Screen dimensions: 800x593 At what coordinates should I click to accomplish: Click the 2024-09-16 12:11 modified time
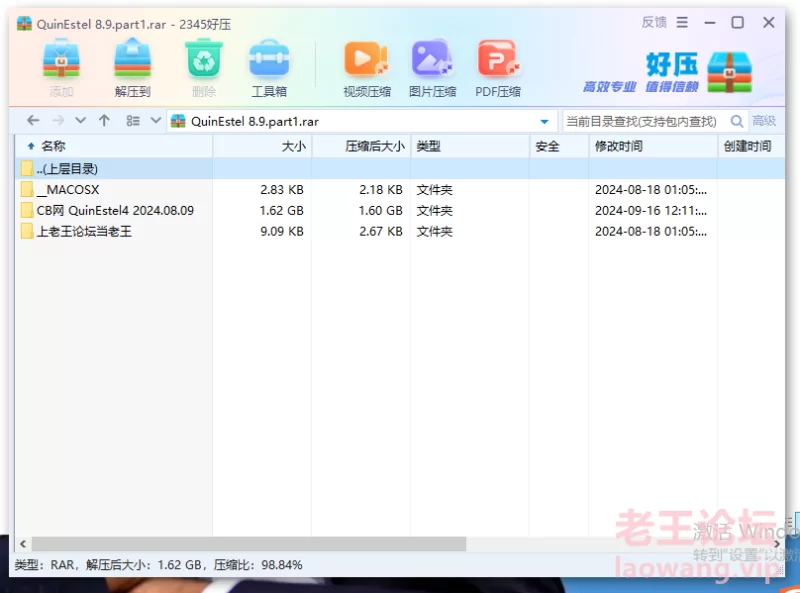pyautogui.click(x=651, y=211)
